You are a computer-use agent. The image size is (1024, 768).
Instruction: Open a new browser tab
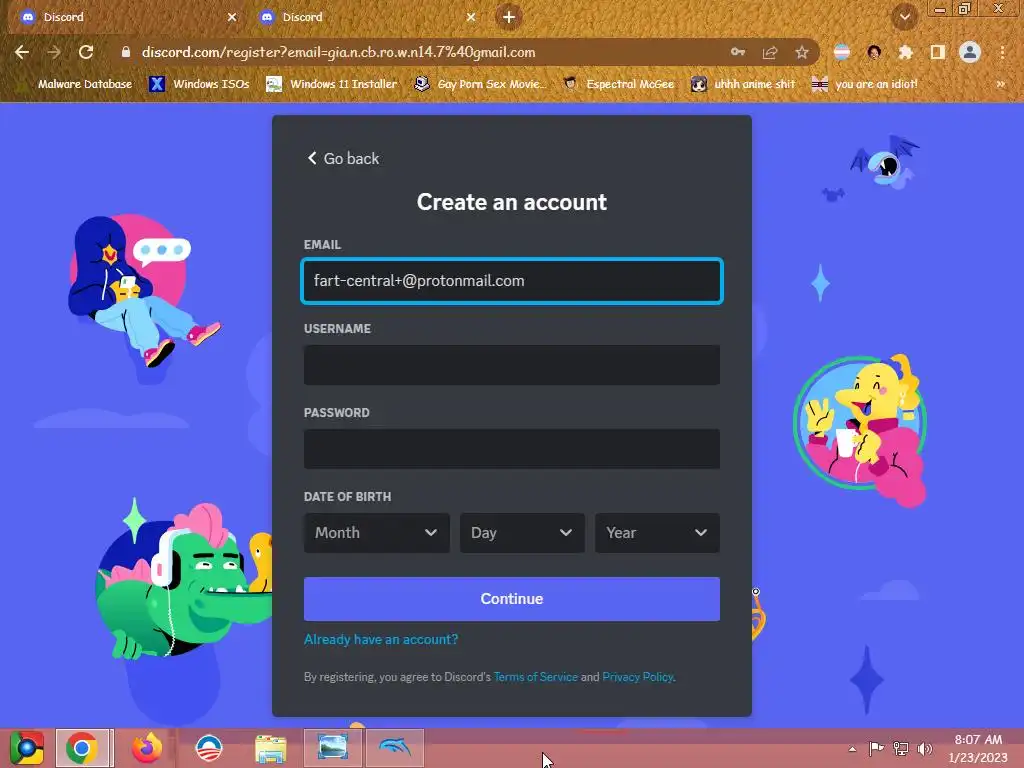(x=509, y=17)
